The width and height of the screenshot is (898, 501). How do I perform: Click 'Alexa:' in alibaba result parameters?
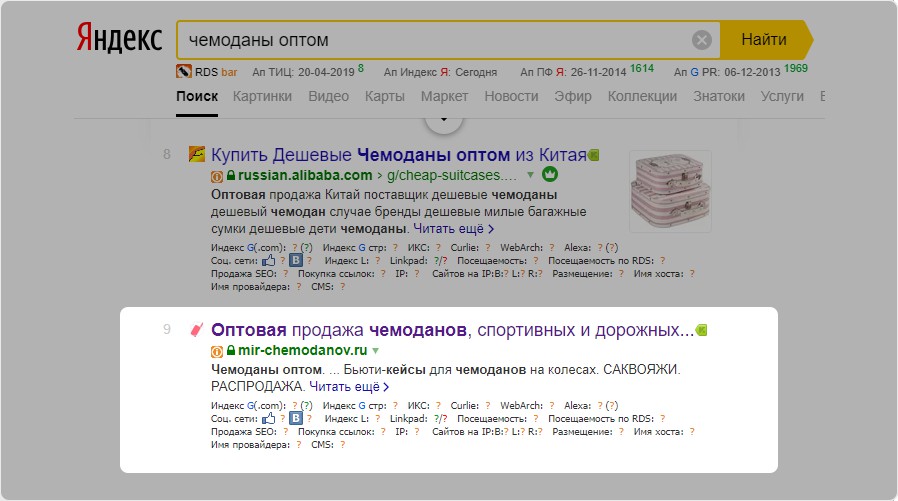[x=577, y=247]
